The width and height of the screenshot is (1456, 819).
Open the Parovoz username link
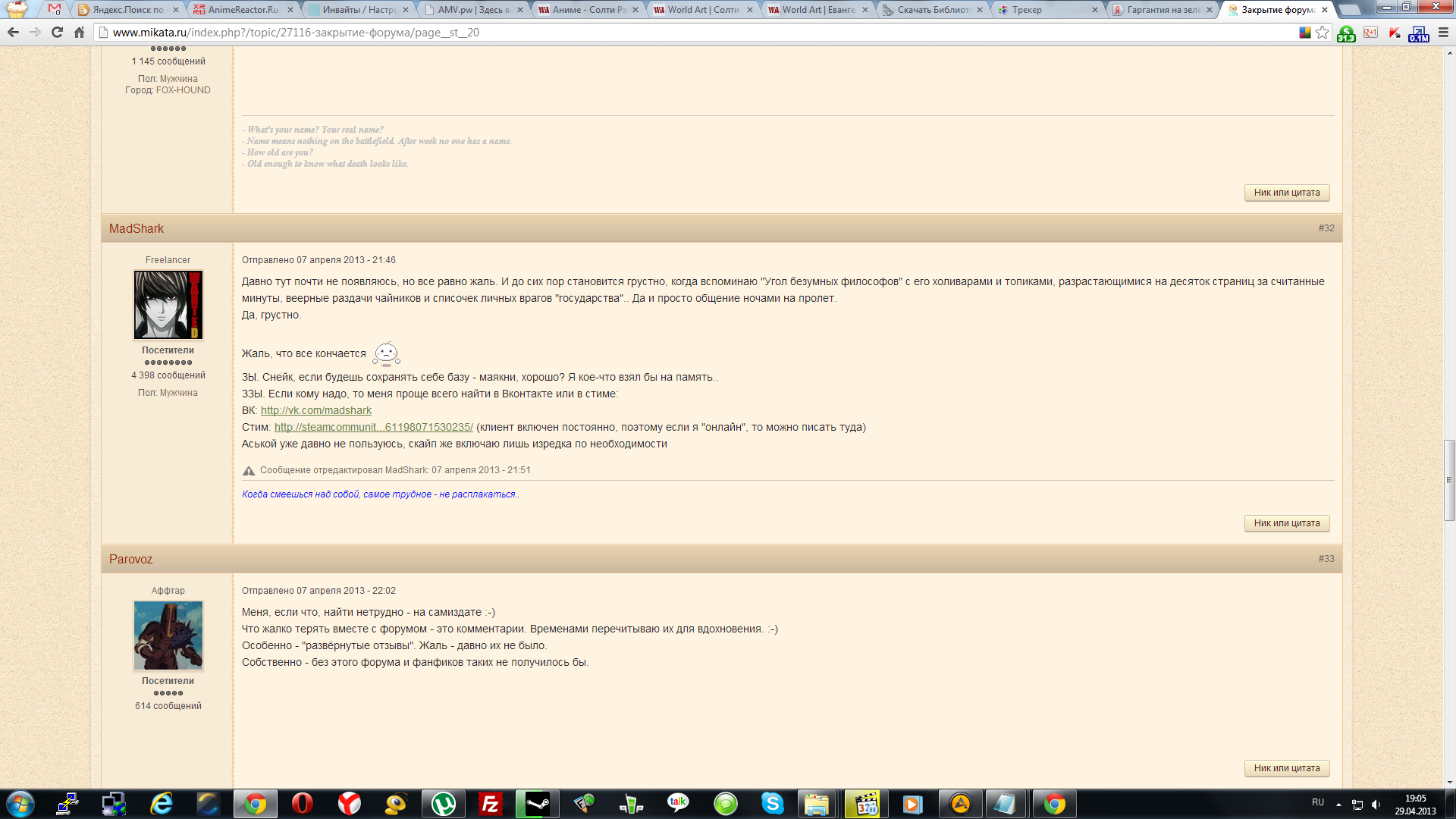click(130, 559)
